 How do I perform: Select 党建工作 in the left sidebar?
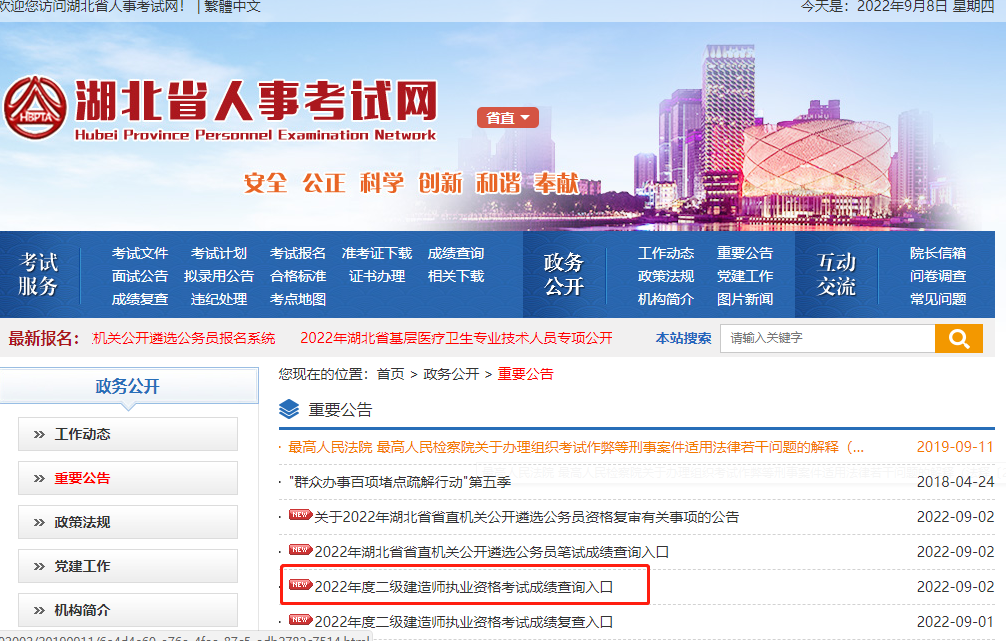(x=128, y=566)
